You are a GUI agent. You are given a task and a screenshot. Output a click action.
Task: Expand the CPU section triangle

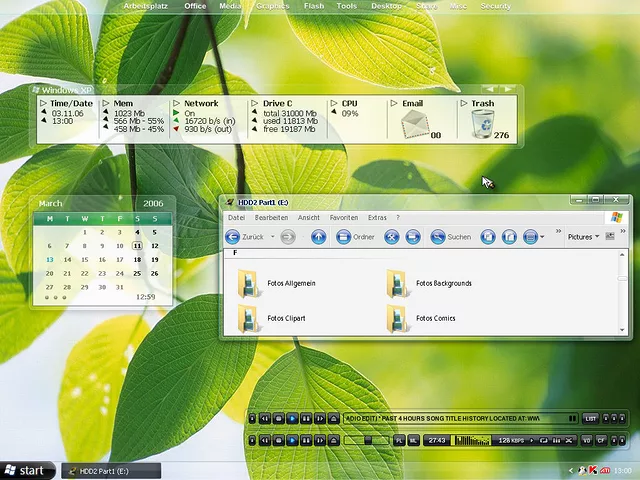click(x=336, y=103)
